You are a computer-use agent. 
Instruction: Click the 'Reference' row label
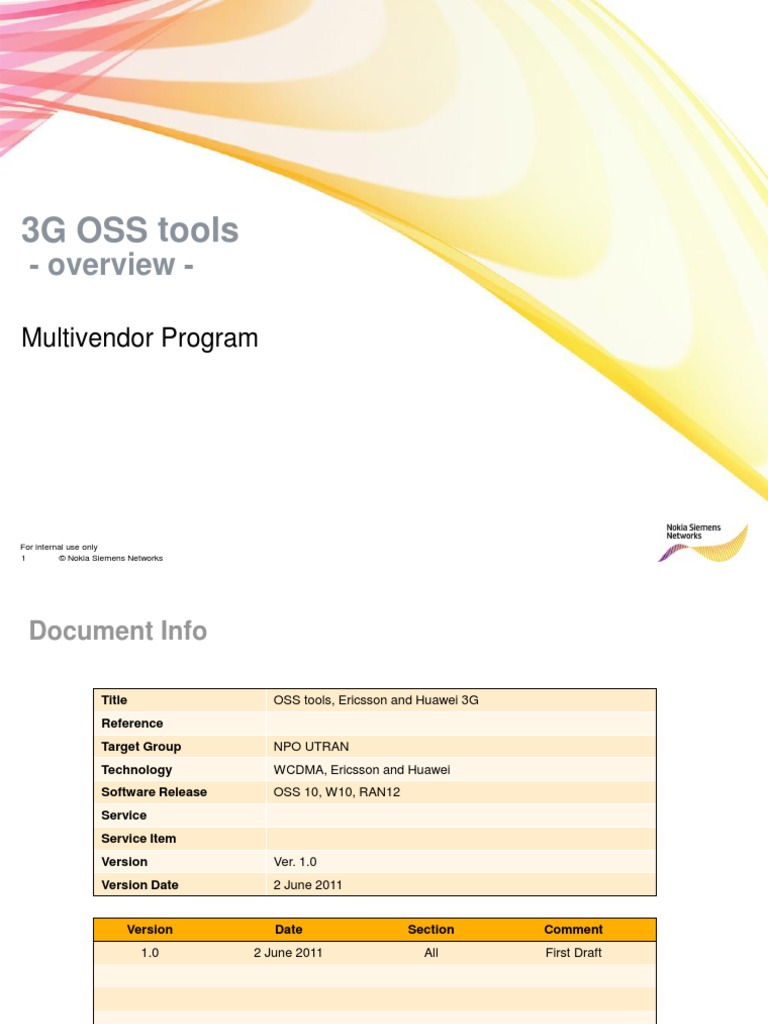click(x=132, y=723)
